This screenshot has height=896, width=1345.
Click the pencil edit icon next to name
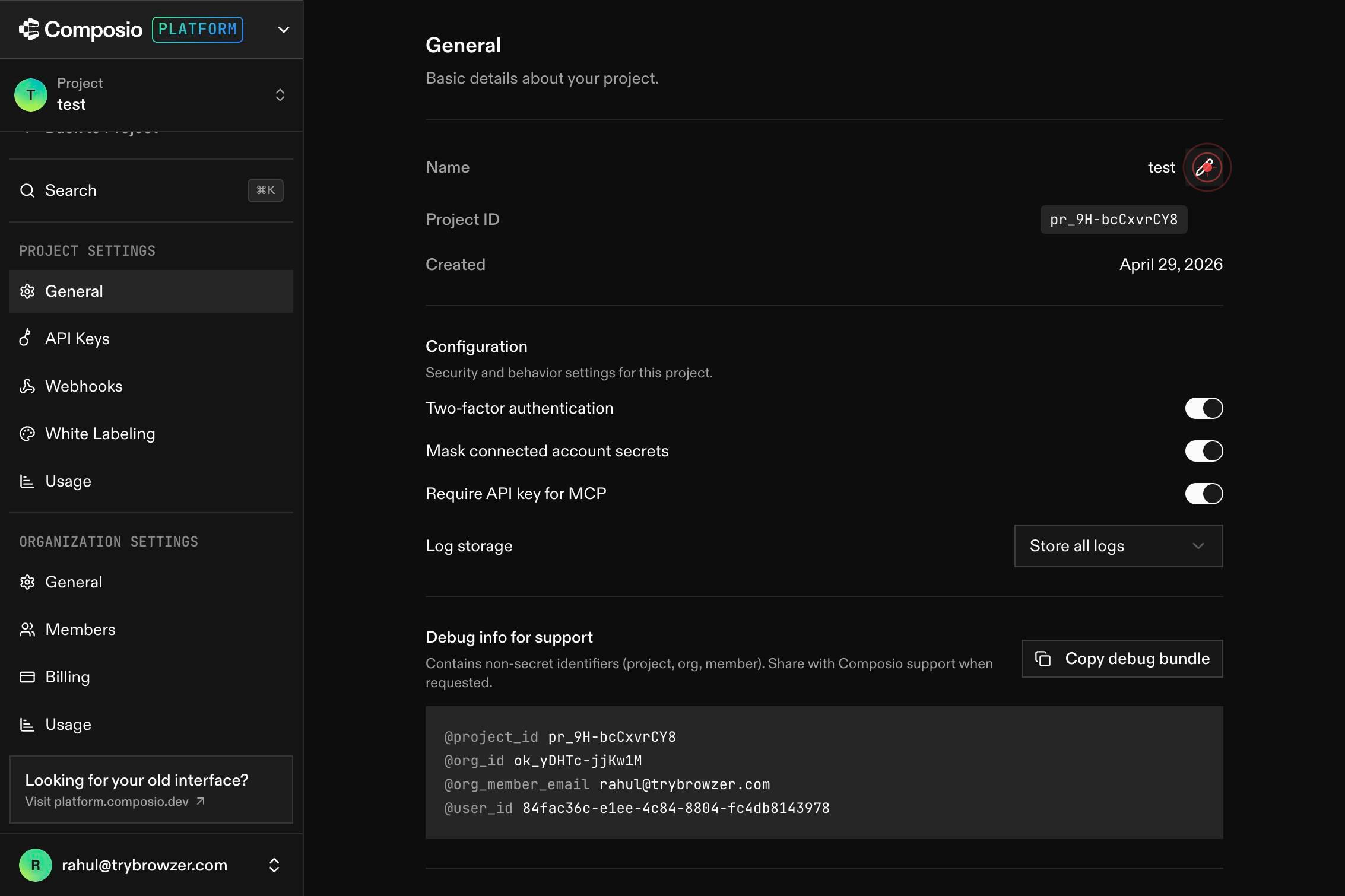pyautogui.click(x=1205, y=168)
